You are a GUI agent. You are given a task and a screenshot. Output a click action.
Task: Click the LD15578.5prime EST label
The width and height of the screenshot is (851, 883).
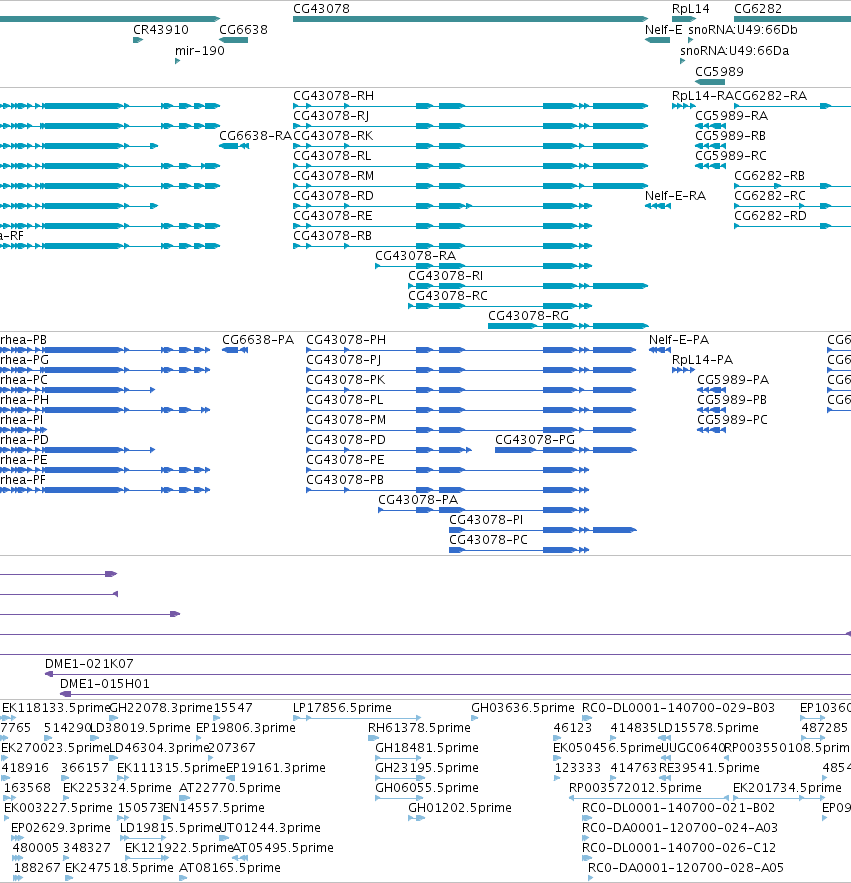point(708,727)
